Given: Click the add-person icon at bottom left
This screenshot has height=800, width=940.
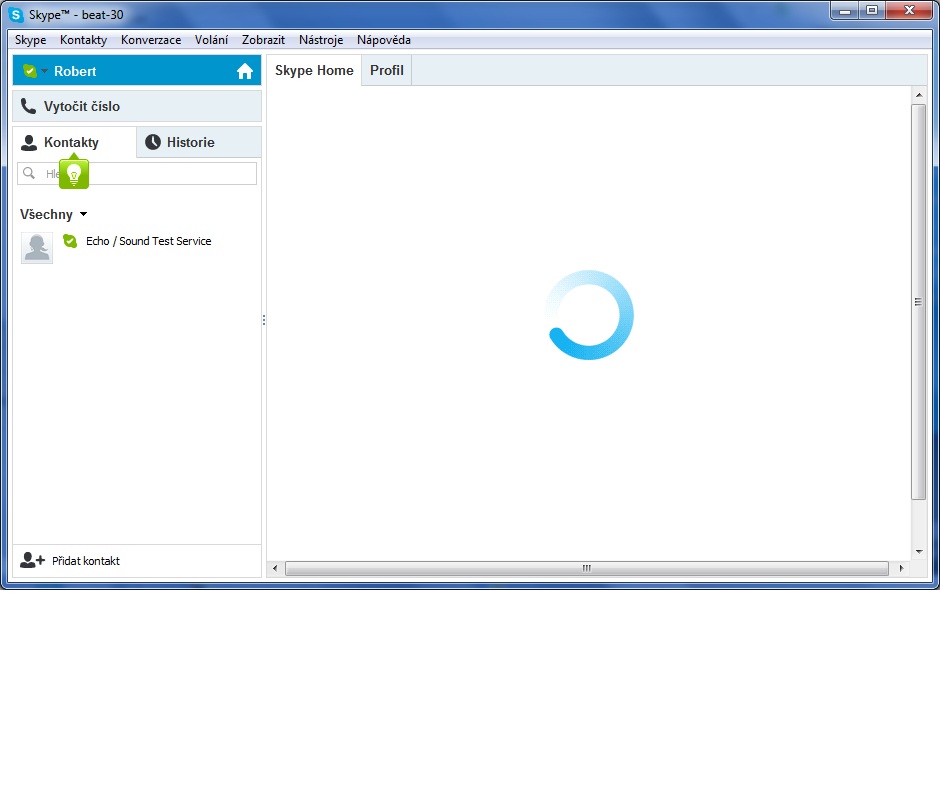Looking at the screenshot, I should pos(32,560).
